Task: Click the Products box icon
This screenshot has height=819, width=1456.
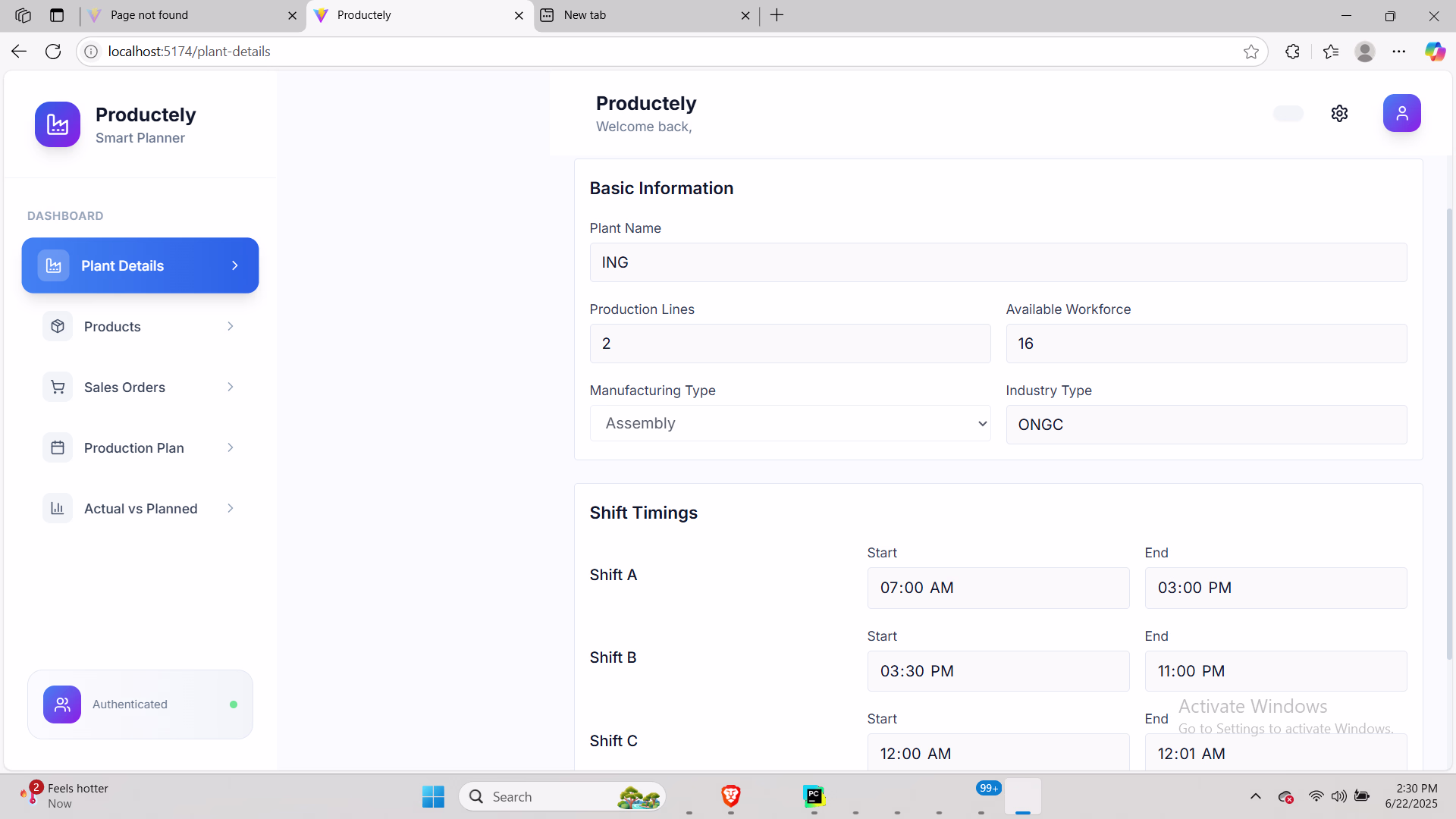Action: (58, 326)
